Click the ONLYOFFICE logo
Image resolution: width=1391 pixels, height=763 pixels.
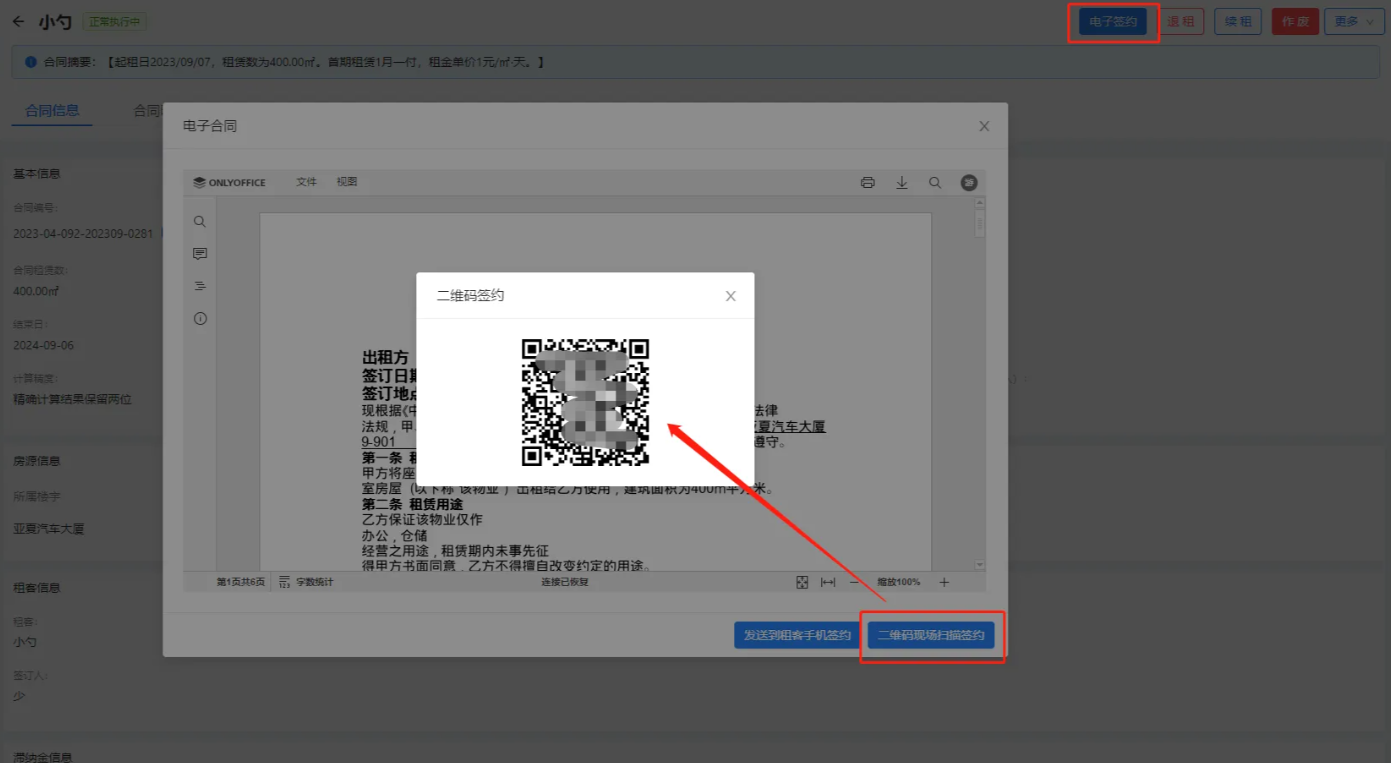coord(230,183)
